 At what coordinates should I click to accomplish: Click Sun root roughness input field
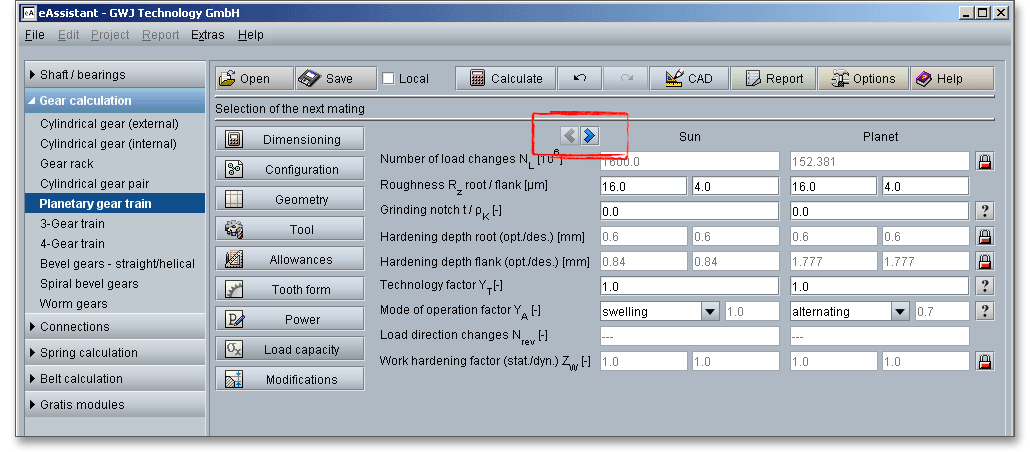pos(643,186)
